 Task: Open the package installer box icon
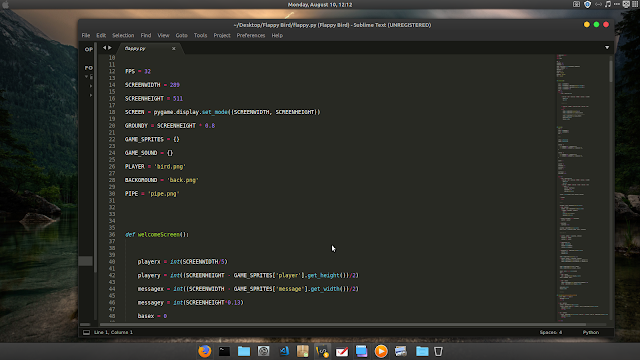coord(303,351)
